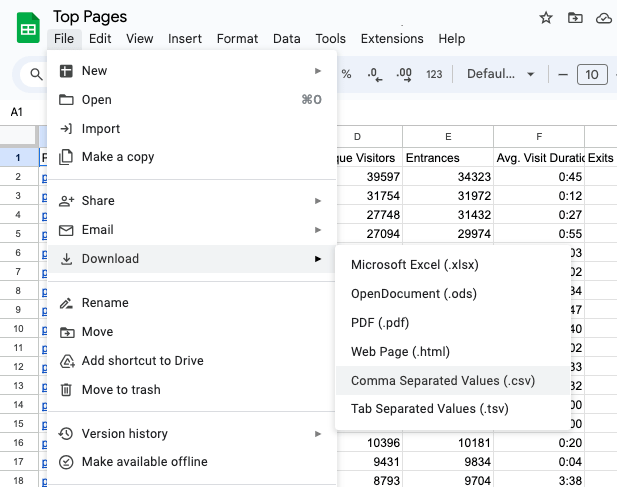Select Make available offline
Viewport: 617px width, 487px height.
point(145,462)
